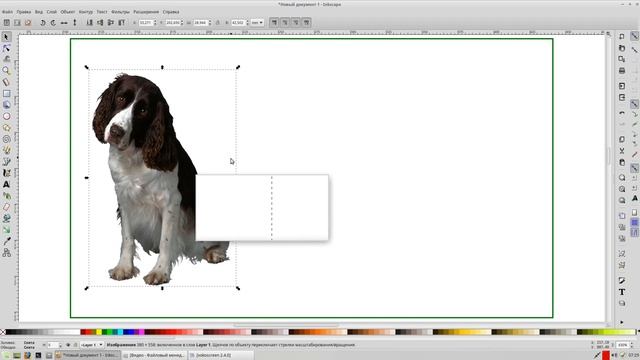The width and height of the screenshot is (640, 360).
Task: Select the Star and polygon tool
Action: 7,128
